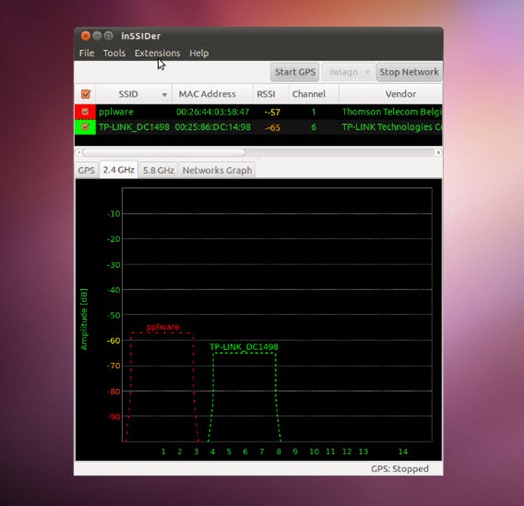Viewport: 524px width, 506px height.
Task: Click the RSSI value -57
Action: point(272,112)
